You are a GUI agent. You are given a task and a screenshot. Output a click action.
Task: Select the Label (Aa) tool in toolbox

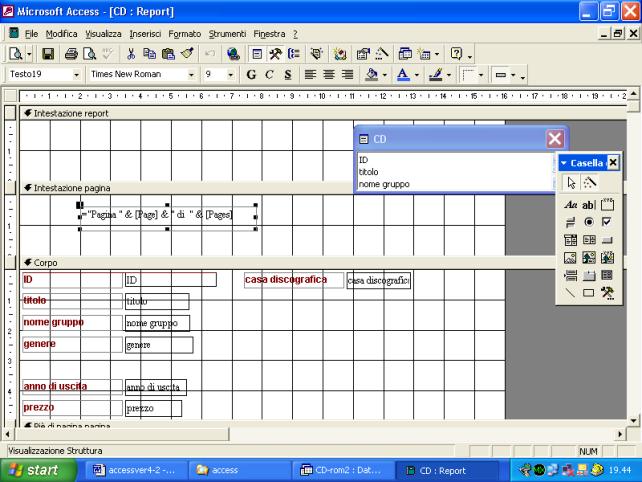(x=570, y=204)
